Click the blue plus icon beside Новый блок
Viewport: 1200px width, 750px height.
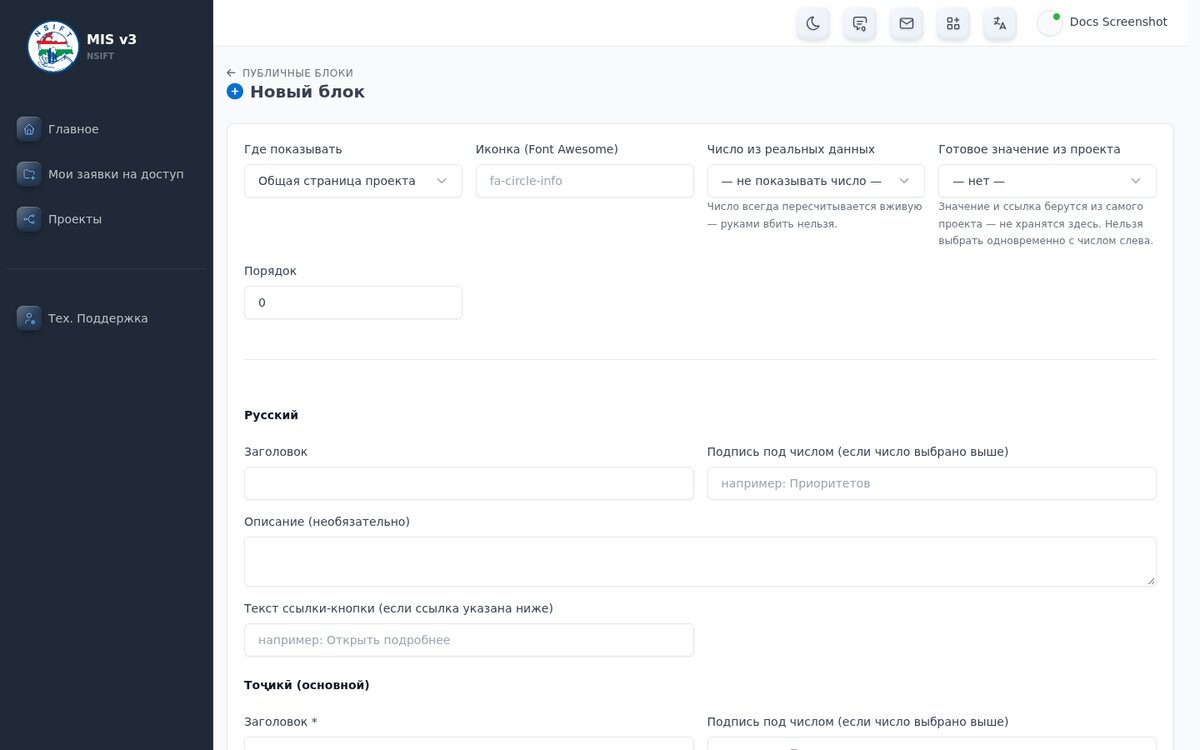[x=235, y=92]
